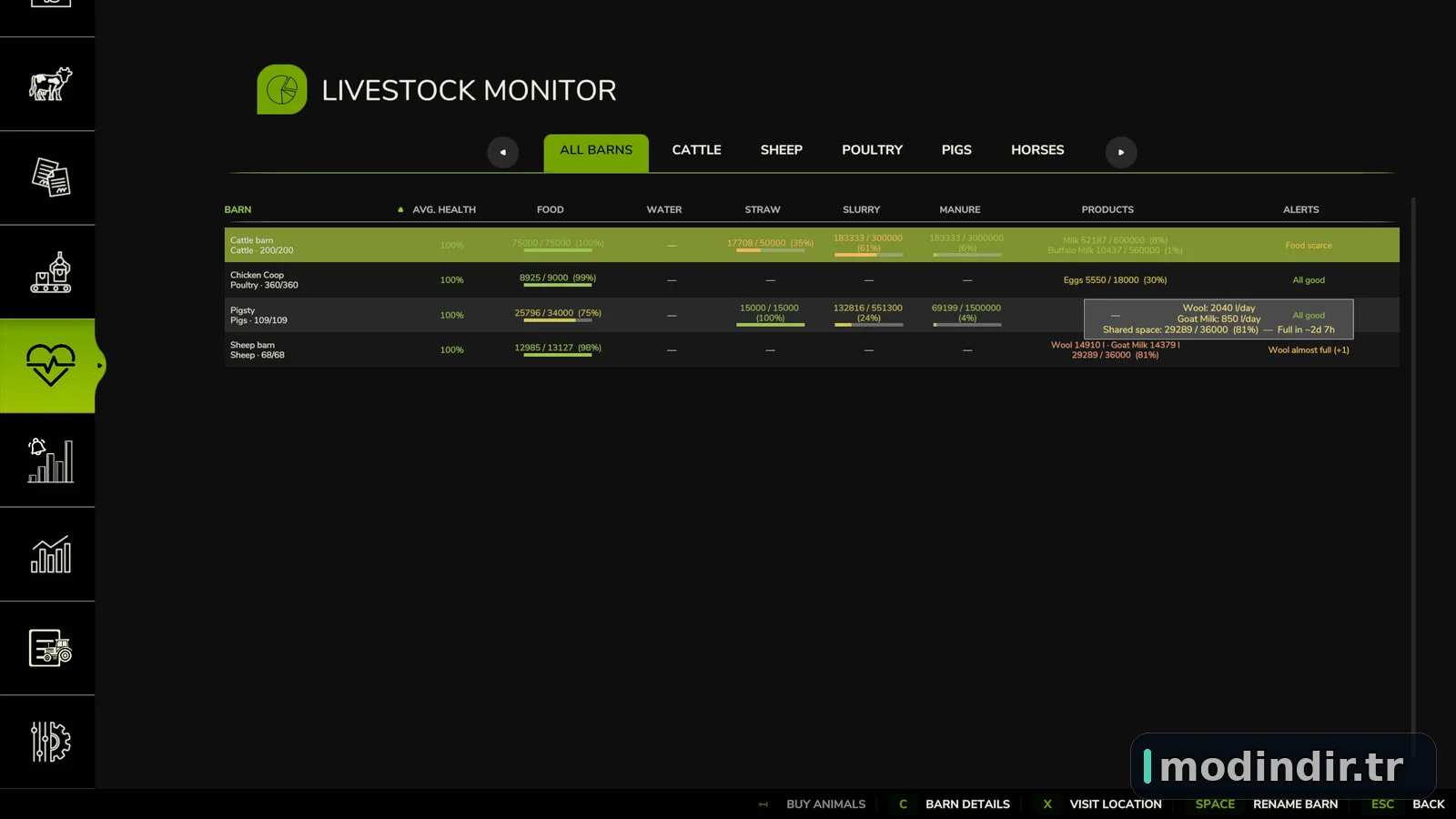Go to previous tab with left arrow

(x=502, y=152)
